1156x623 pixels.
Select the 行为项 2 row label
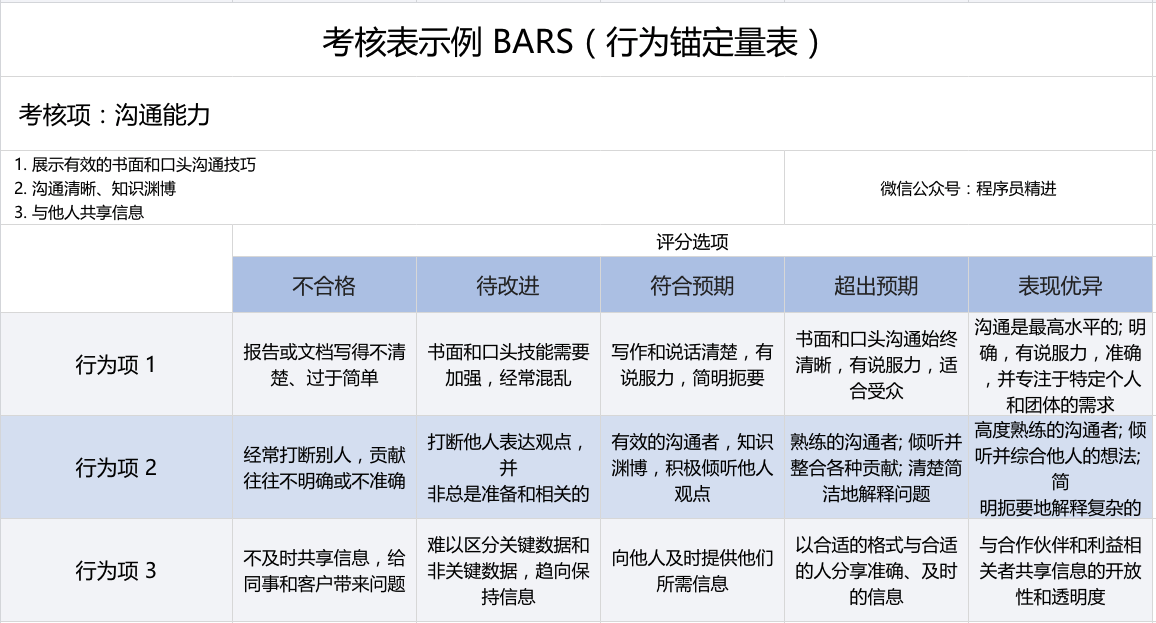pos(116,467)
